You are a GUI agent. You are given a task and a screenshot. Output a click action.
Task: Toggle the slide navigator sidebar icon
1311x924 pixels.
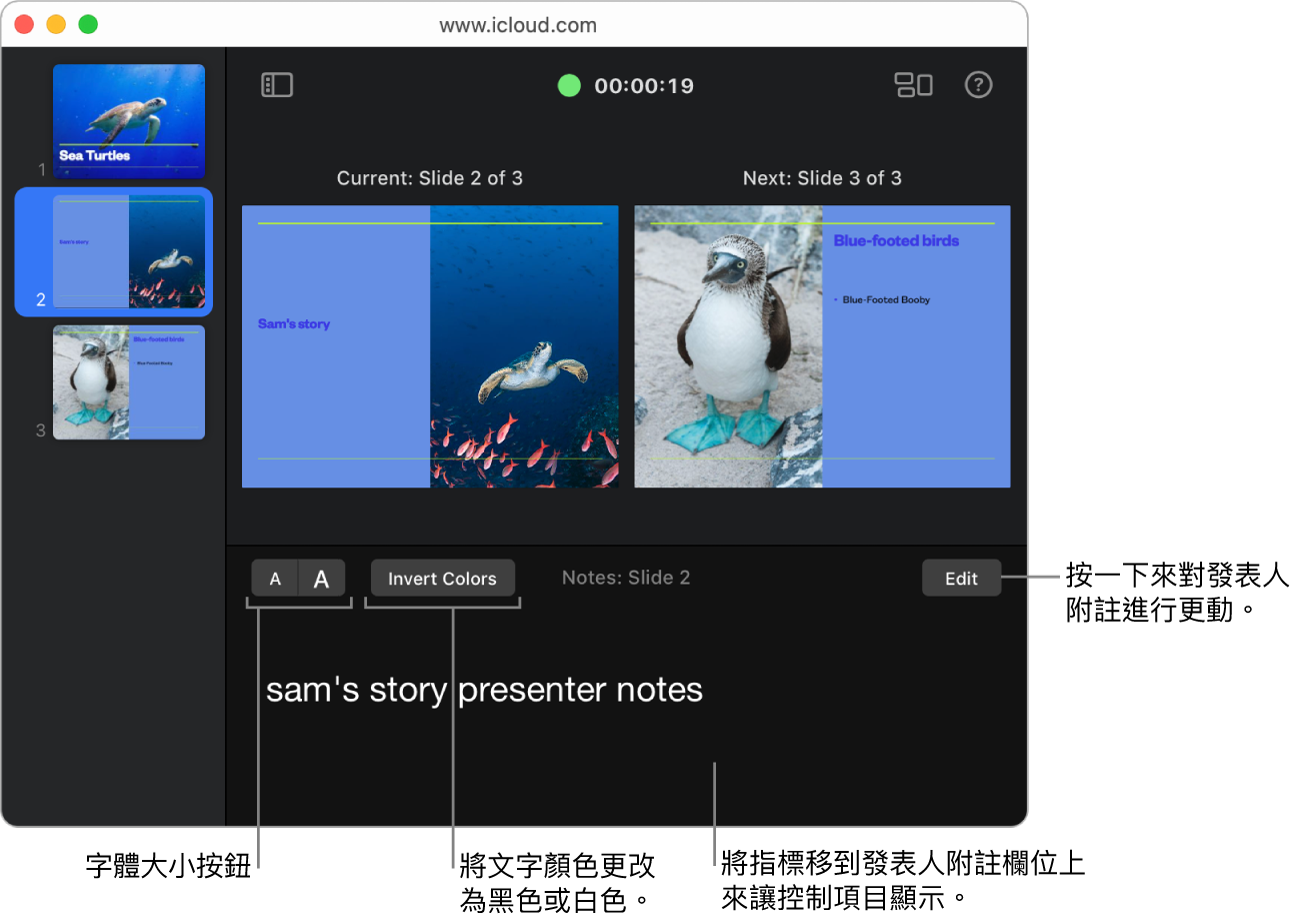277,85
